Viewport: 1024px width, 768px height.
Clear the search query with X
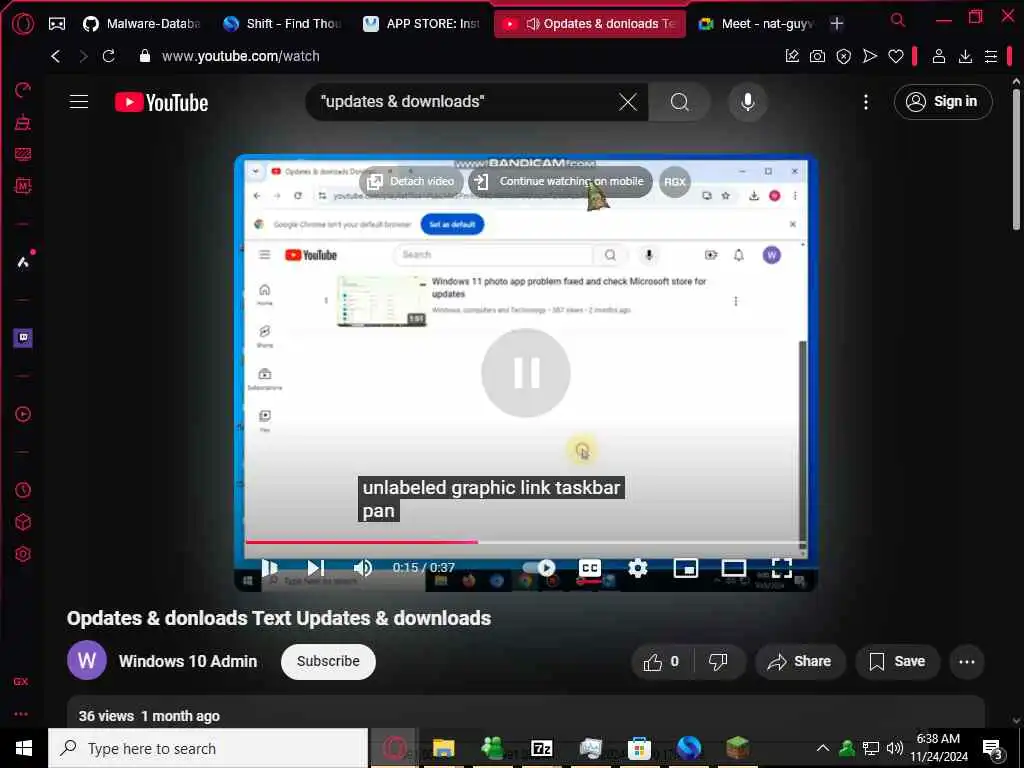pyautogui.click(x=628, y=102)
